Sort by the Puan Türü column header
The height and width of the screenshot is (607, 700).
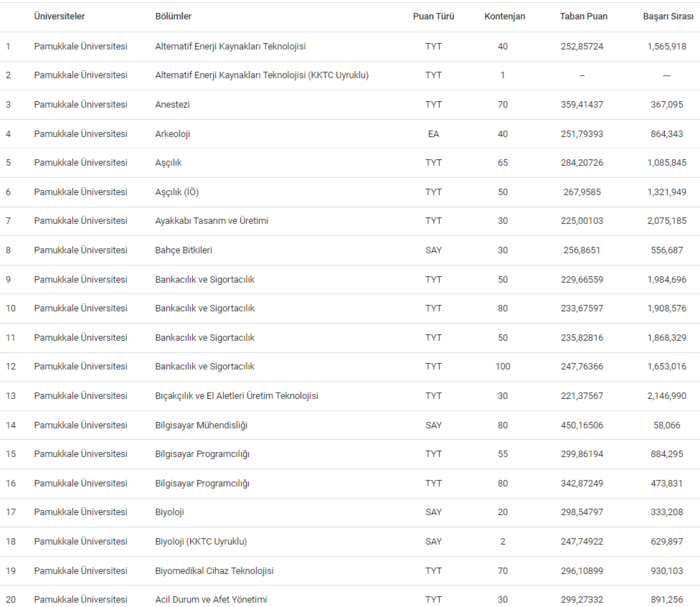tap(433, 17)
